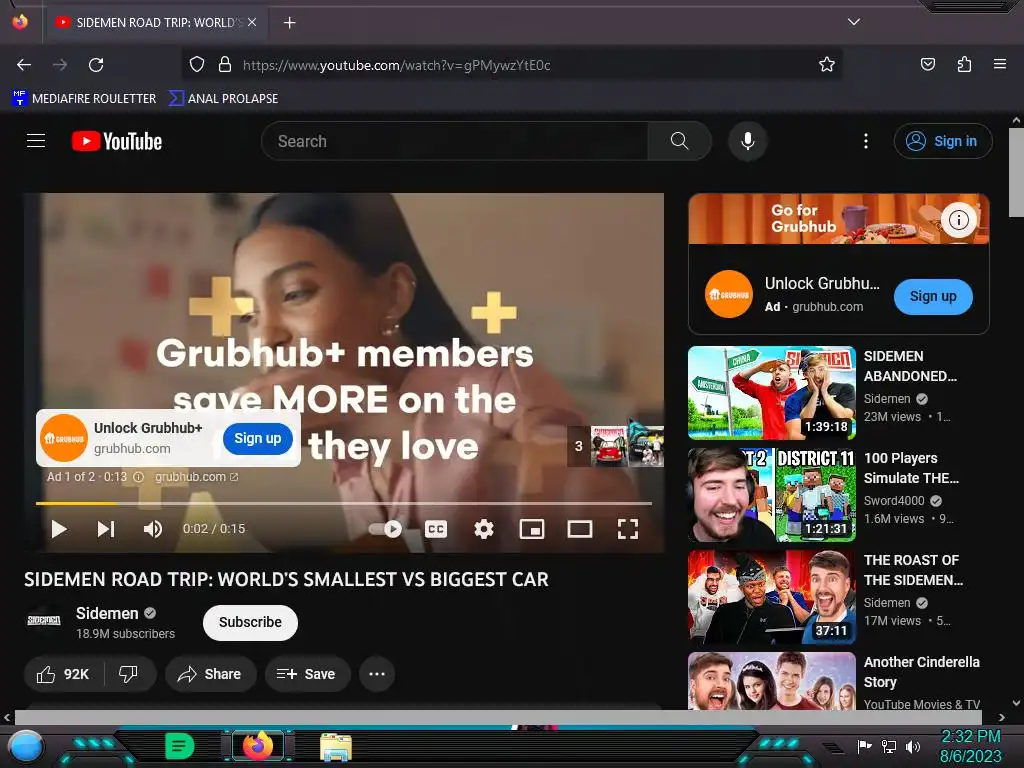Open a new tab with the plus icon

tap(289, 23)
